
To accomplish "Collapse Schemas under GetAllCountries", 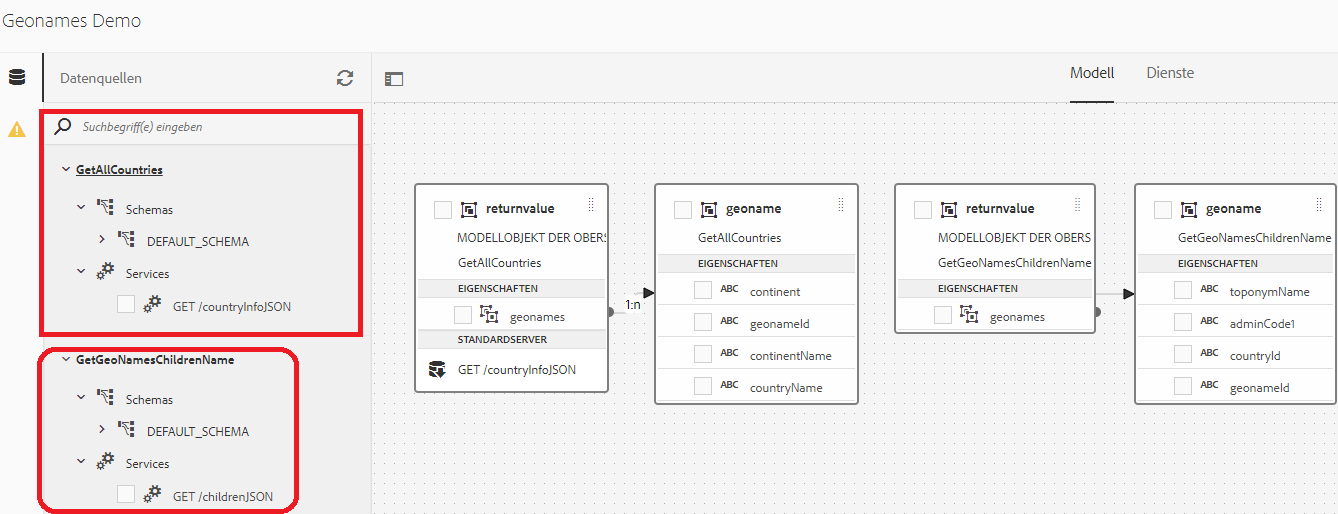I will click(x=82, y=209).
